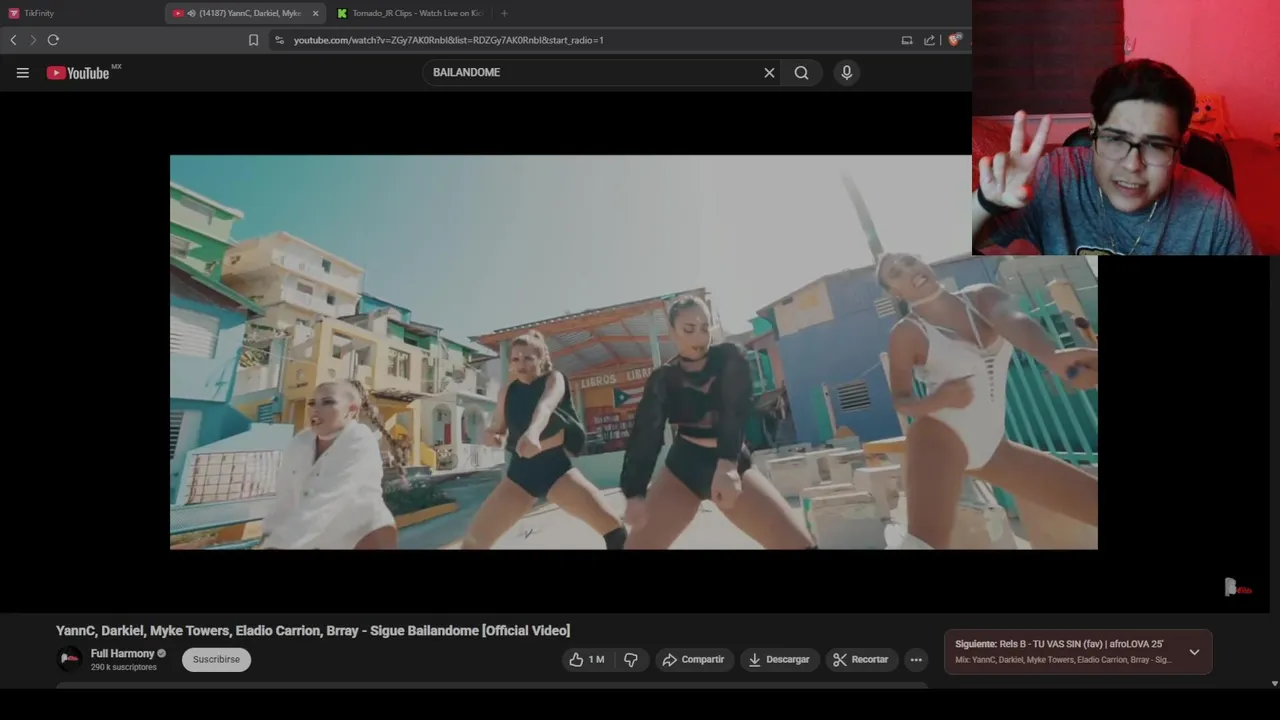1280x720 pixels.
Task: Open a new browser tab
Action: pyautogui.click(x=504, y=13)
